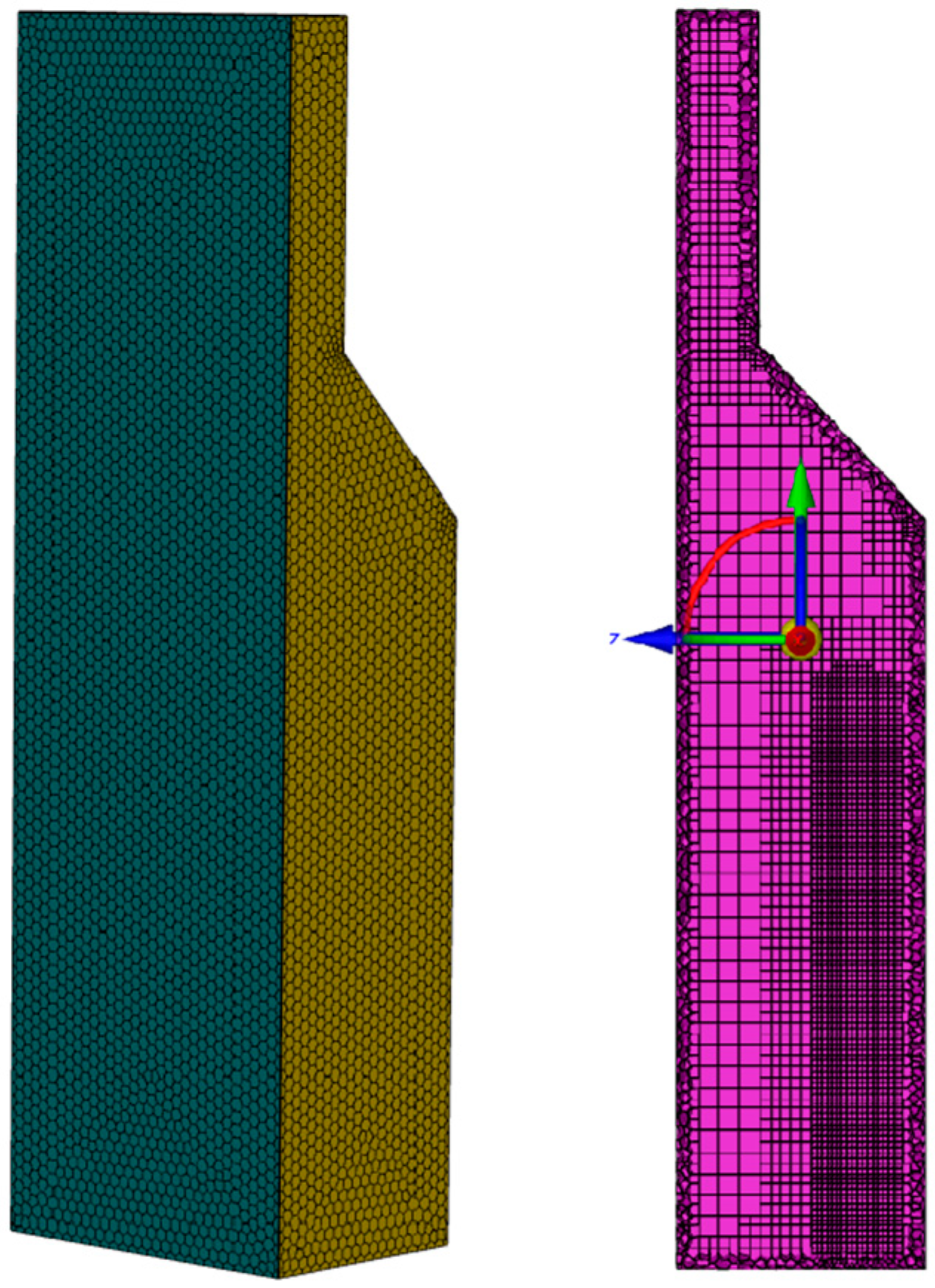Image resolution: width=935 pixels, height=1288 pixels.
Task: Click the horizontal green shaft of the triad
Action: click(733, 638)
